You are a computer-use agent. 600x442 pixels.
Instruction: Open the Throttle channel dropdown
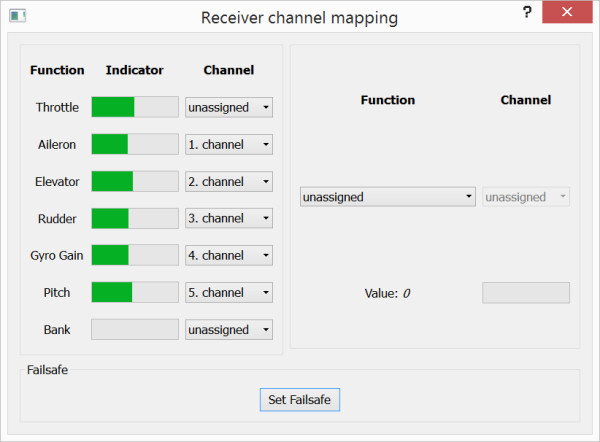tap(229, 107)
